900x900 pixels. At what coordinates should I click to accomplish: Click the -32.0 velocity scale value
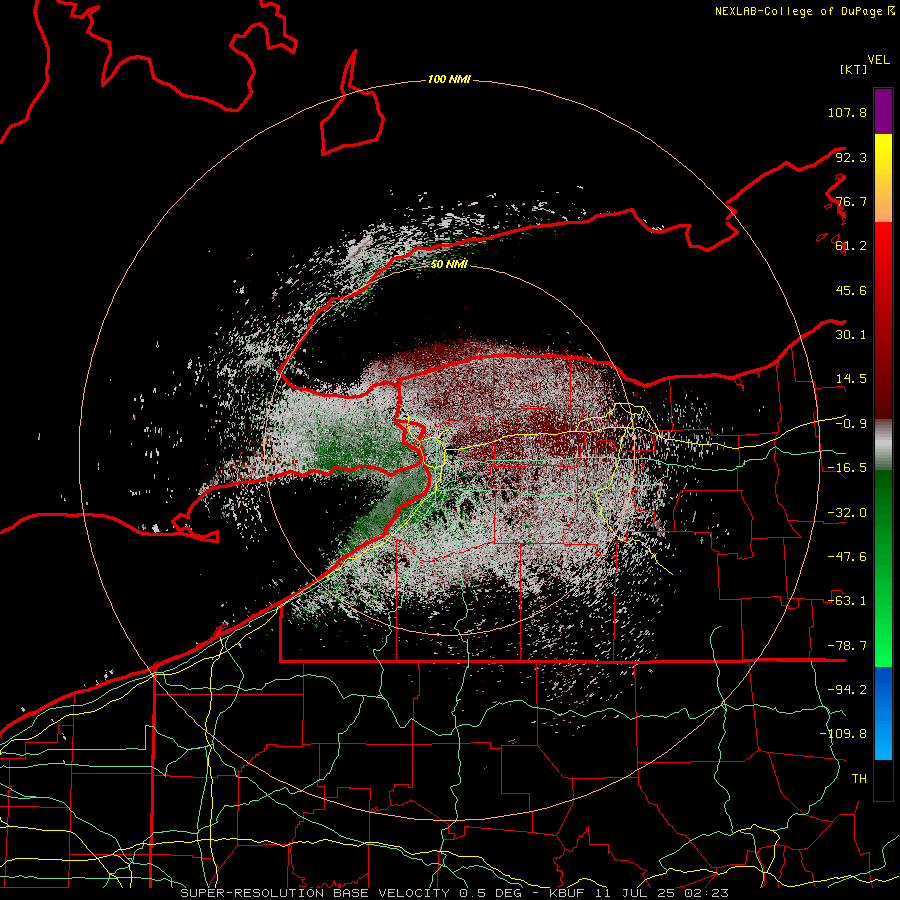click(x=847, y=513)
